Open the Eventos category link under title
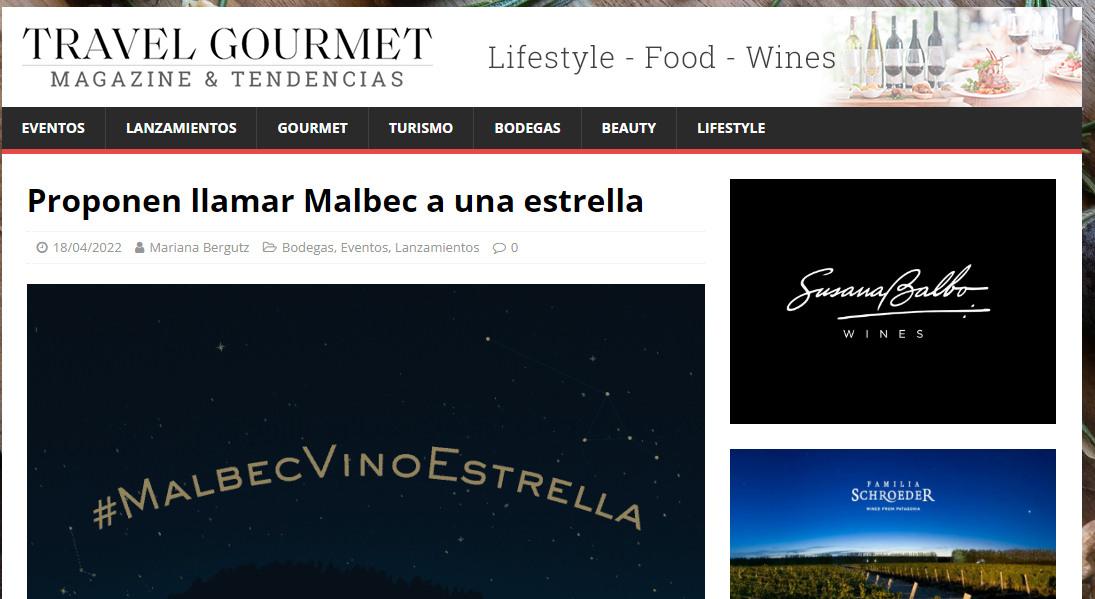Image resolution: width=1095 pixels, height=599 pixels. pyautogui.click(x=365, y=248)
